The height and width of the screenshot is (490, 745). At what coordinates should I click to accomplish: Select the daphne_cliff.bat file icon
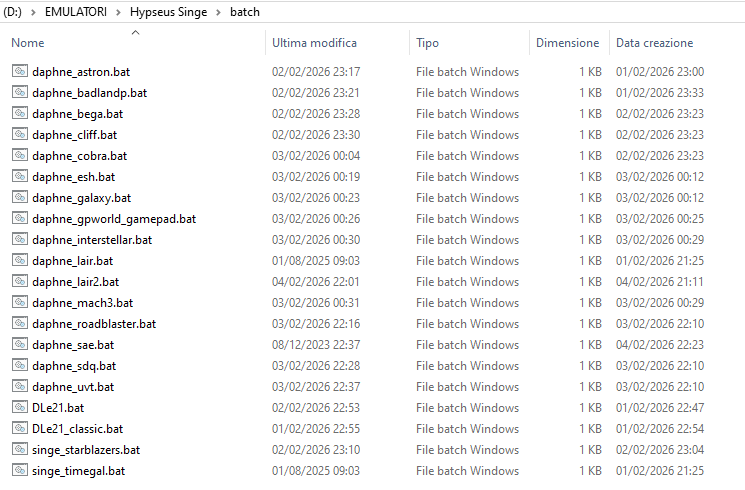[20, 134]
